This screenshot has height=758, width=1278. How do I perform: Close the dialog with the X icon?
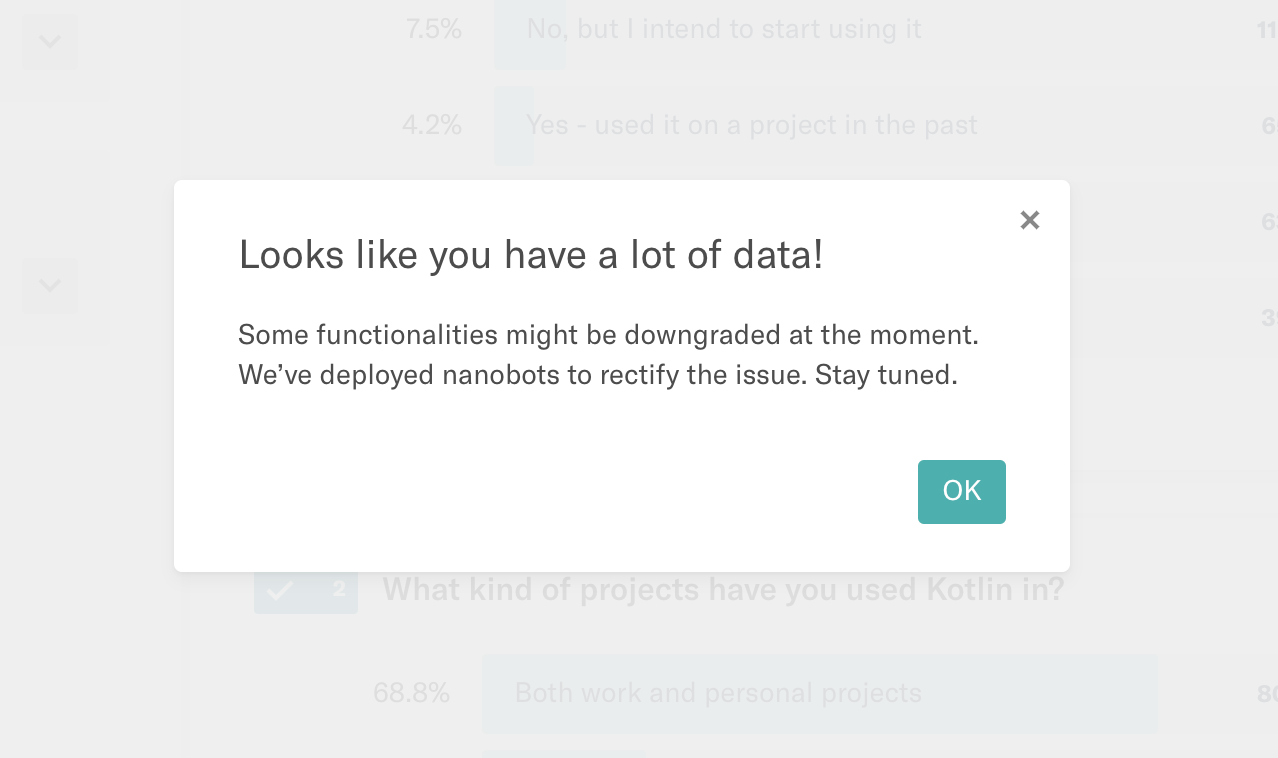(x=1029, y=220)
